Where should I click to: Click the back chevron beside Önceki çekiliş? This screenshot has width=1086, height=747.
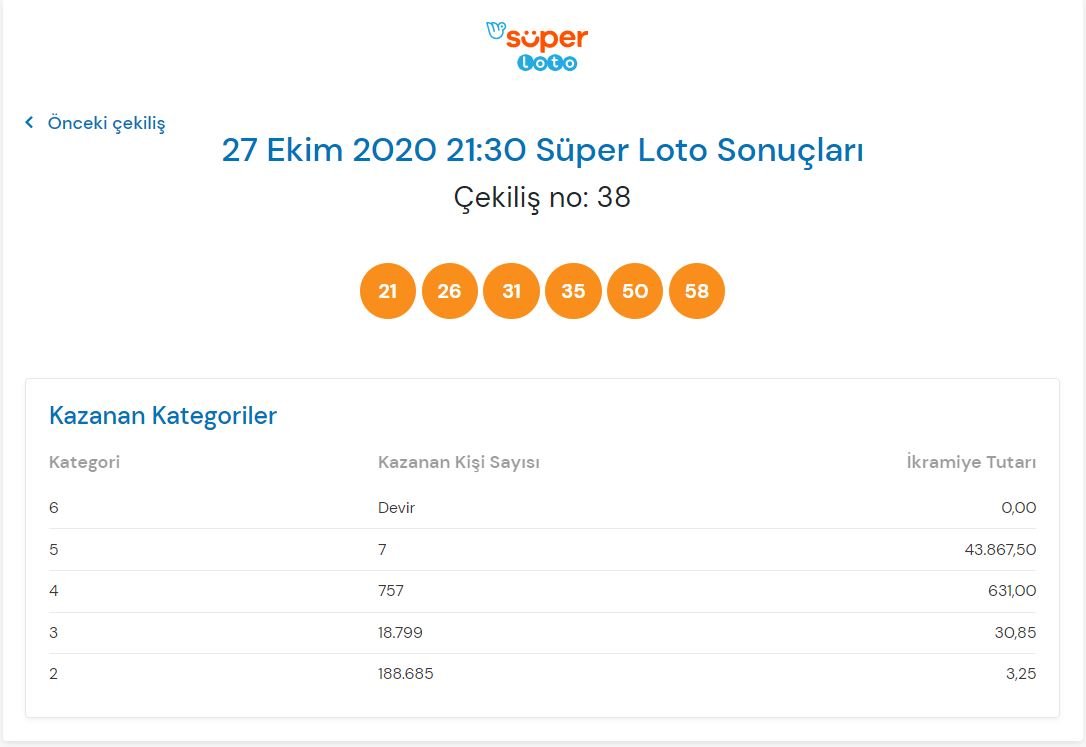pos(29,123)
